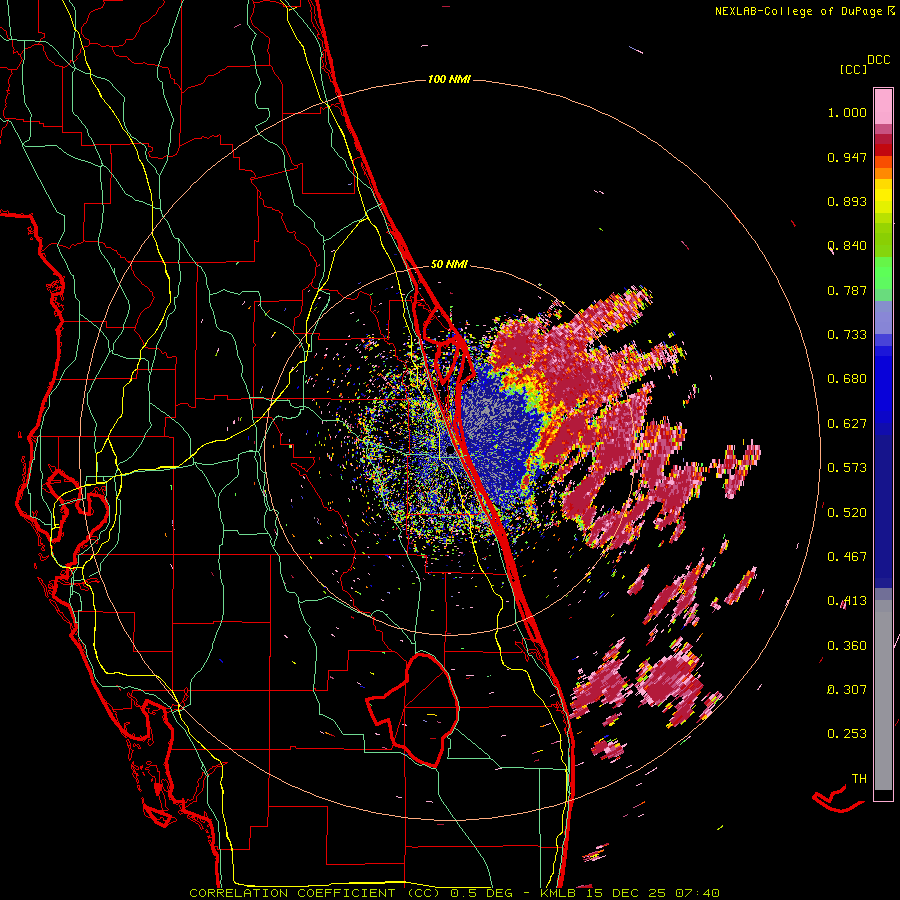Click the 0.733 scale value
The image size is (900, 900).
(847, 335)
